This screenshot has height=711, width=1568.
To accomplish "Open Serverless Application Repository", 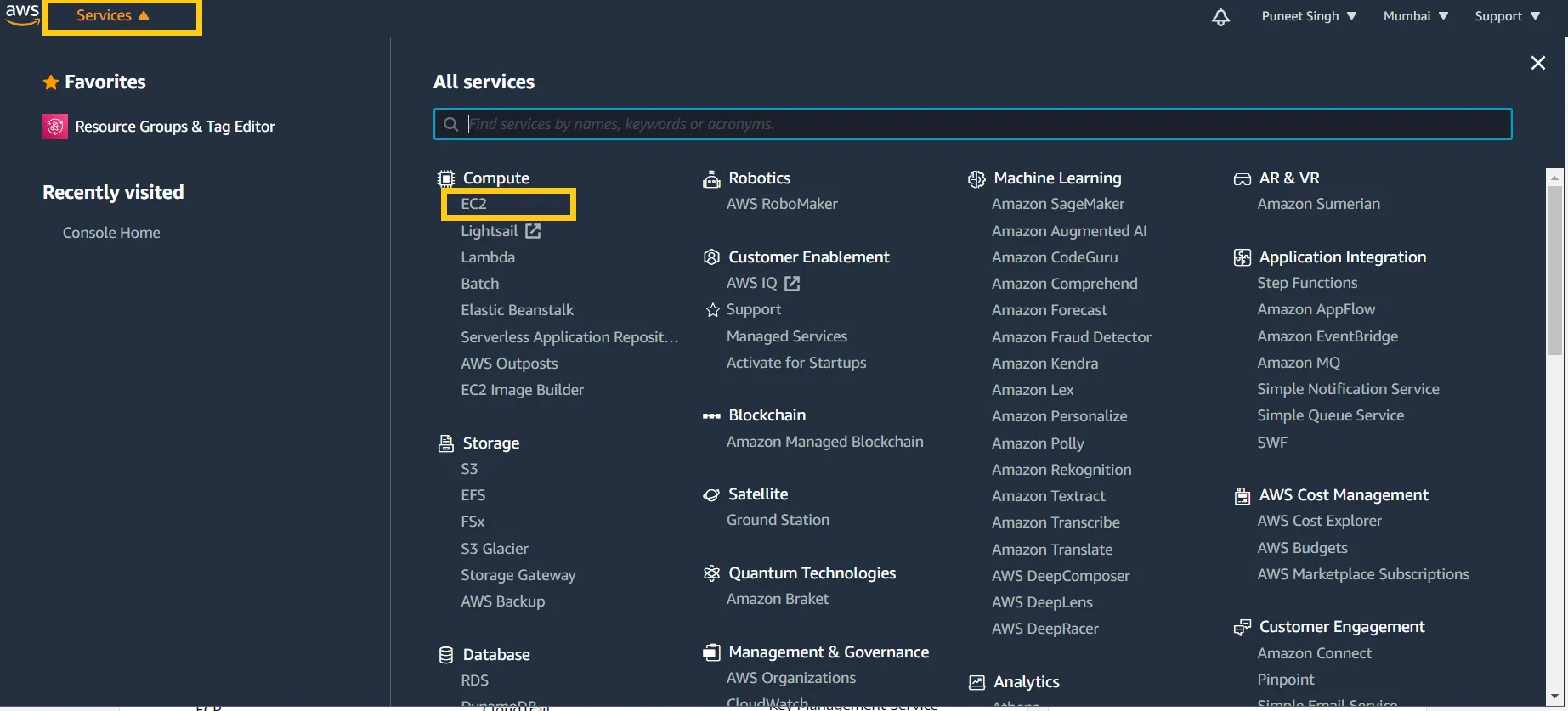I will (569, 337).
